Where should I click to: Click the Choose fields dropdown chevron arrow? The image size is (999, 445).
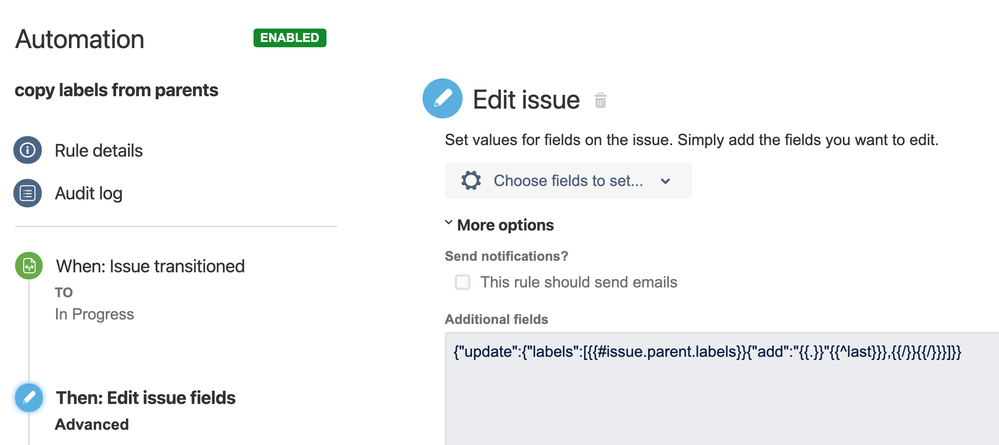[665, 181]
